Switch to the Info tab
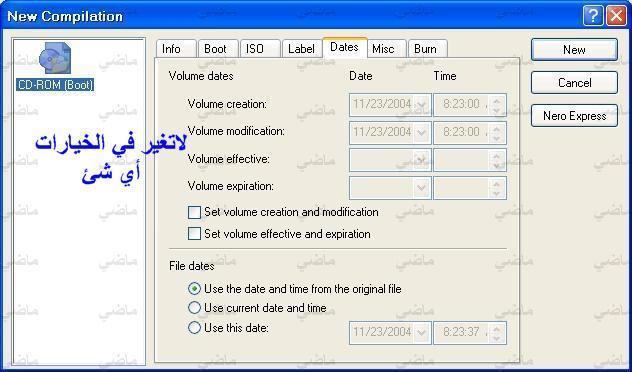Screen dimensions: 632x372 [x=176, y=49]
